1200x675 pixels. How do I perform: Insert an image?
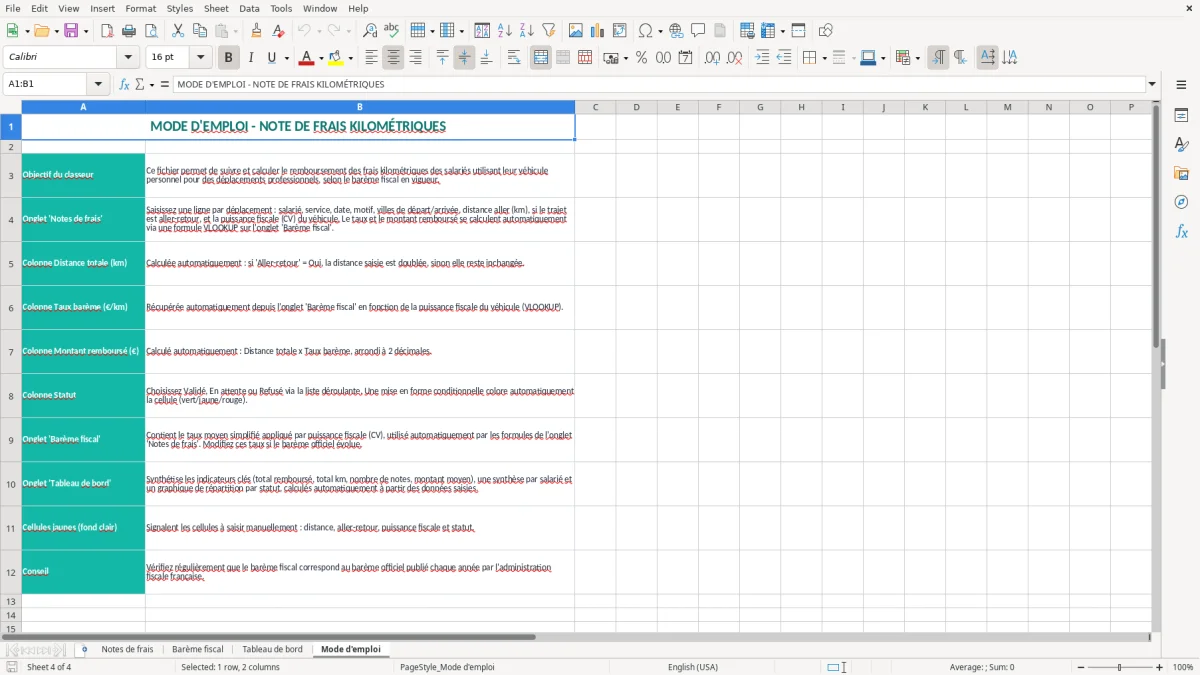click(x=576, y=31)
